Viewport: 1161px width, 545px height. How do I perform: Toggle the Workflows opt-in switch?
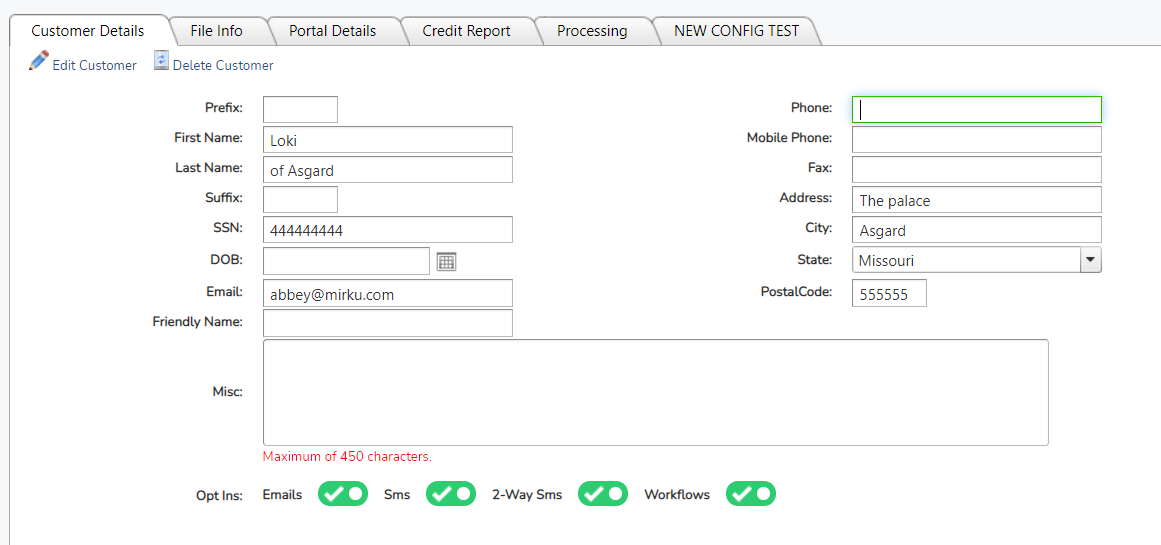(750, 494)
